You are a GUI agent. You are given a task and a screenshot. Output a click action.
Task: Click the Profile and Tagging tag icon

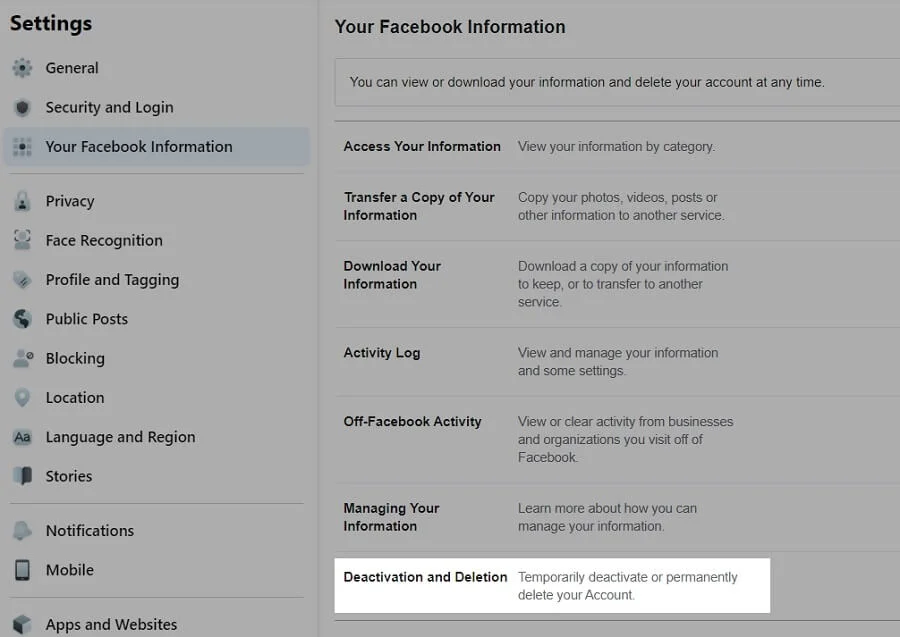tap(22, 280)
